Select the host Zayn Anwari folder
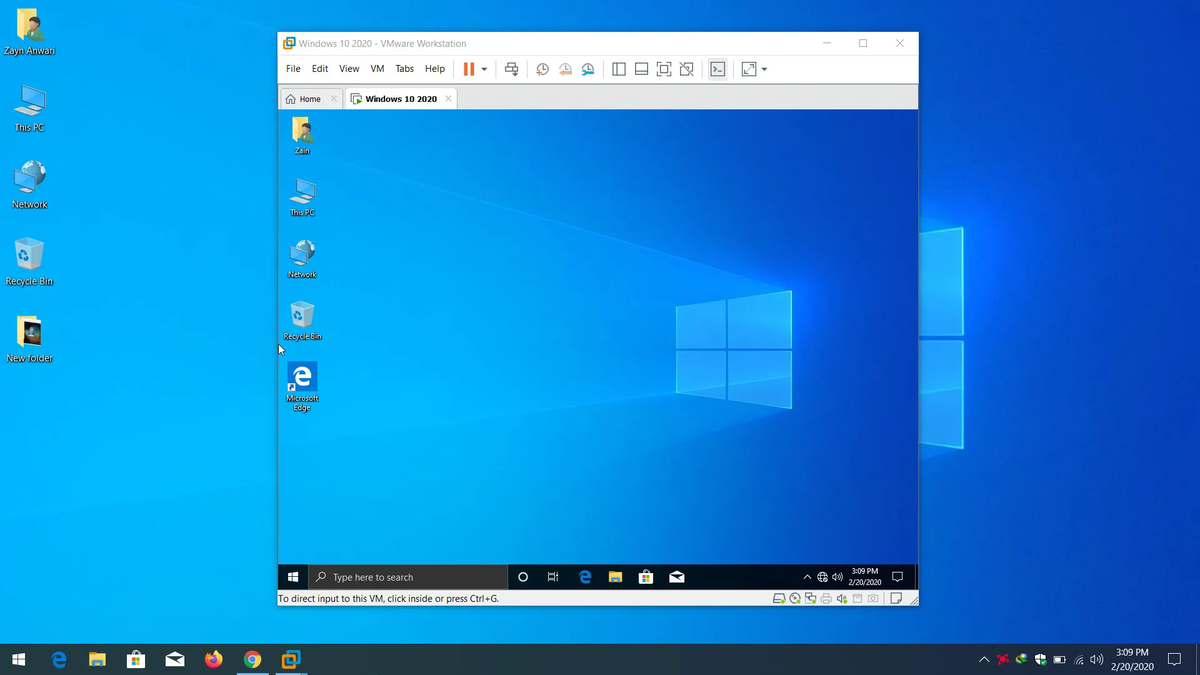Image resolution: width=1200 pixels, height=675 pixels. coord(29,31)
